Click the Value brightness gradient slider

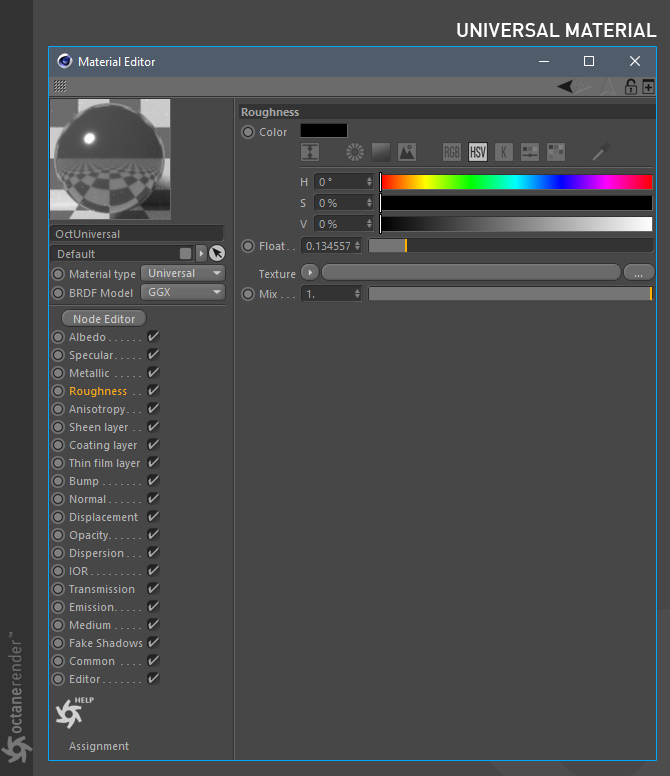[516, 224]
